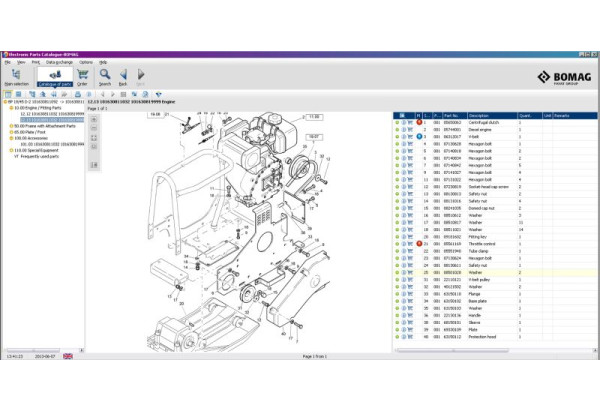The width and height of the screenshot is (600, 412).
Task: Click the Catalogue of parts toolbar button
Action: pos(54,76)
